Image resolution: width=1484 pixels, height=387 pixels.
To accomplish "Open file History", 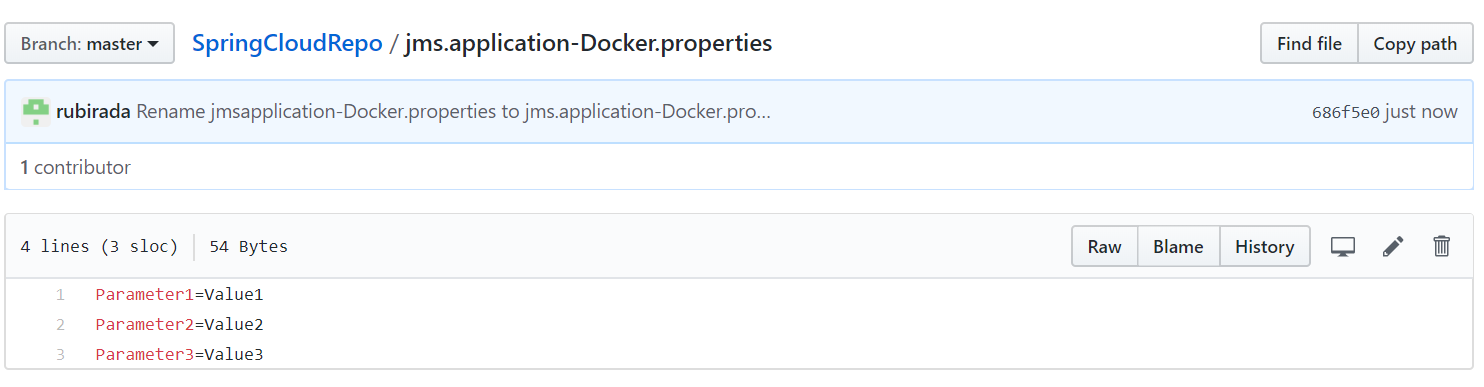I will (1264, 246).
